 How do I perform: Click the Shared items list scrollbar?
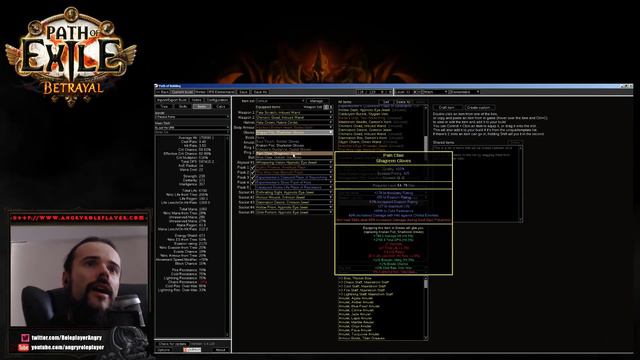click(521, 184)
